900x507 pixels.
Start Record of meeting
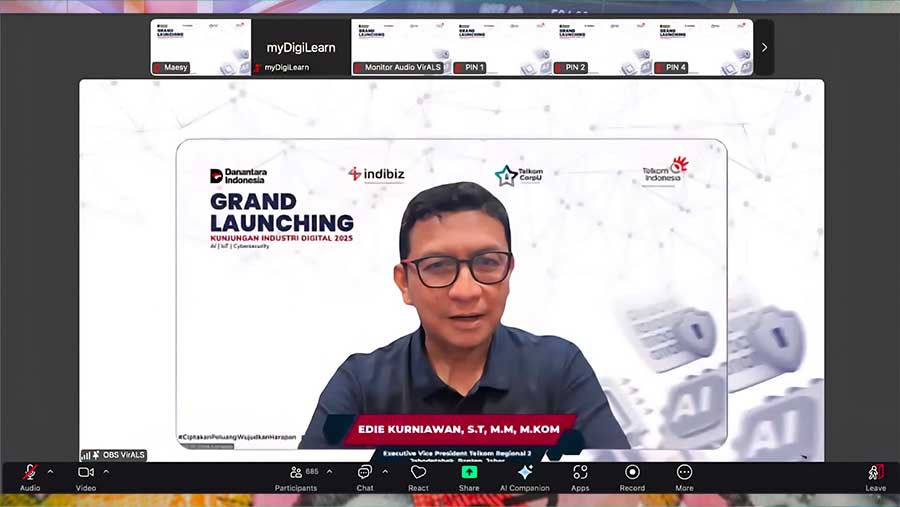tap(632, 478)
